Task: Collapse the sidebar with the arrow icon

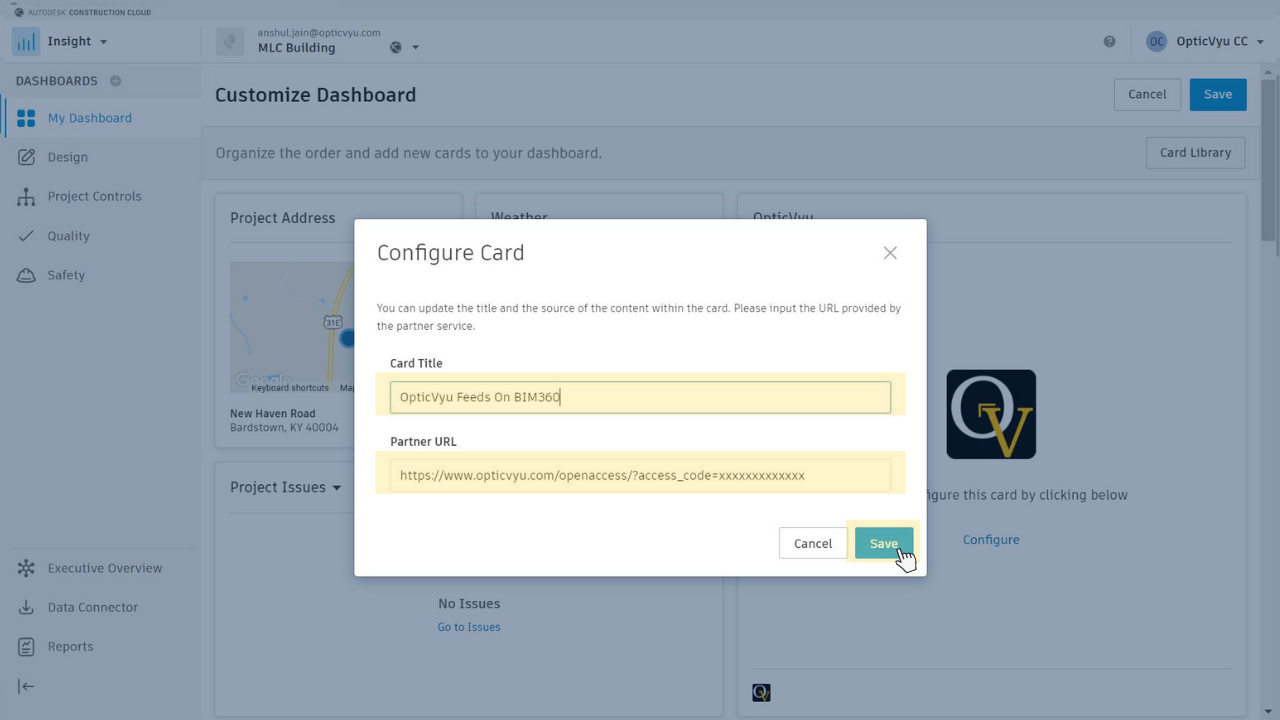Action: coord(26,686)
